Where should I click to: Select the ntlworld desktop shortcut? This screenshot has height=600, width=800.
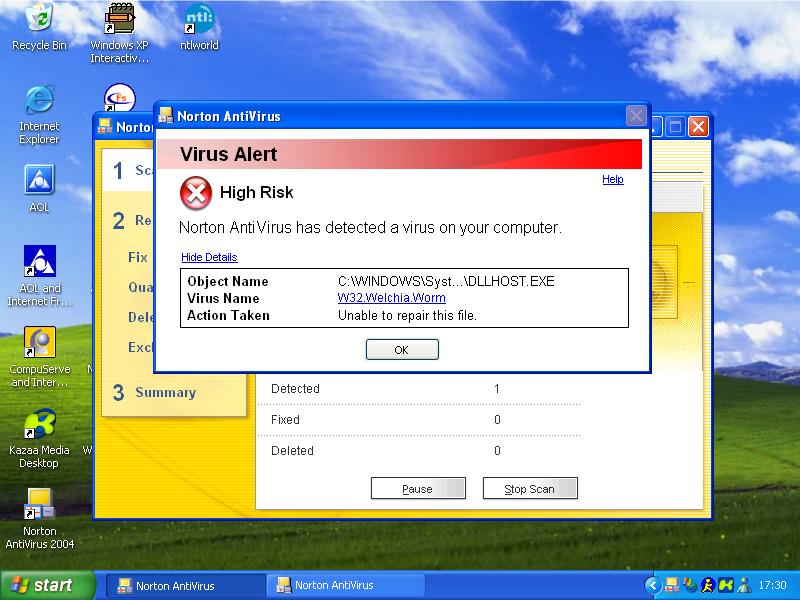[199, 27]
